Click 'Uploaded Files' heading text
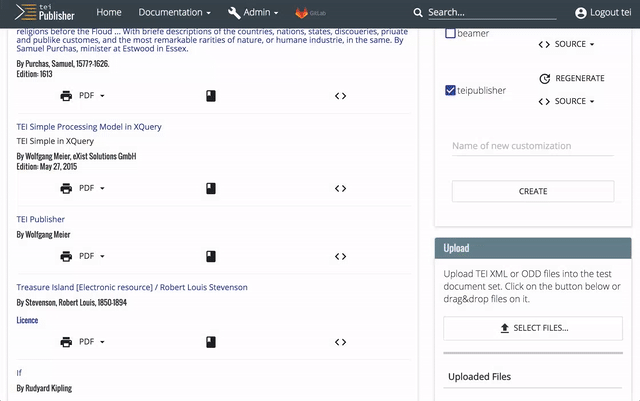Screen dimensions: 640x401 479,376
